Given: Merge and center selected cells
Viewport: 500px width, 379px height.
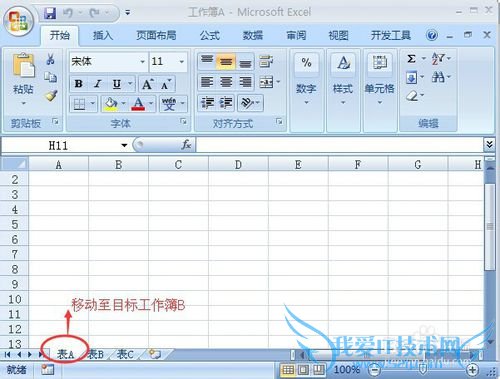Looking at the screenshot, I should click(266, 82).
